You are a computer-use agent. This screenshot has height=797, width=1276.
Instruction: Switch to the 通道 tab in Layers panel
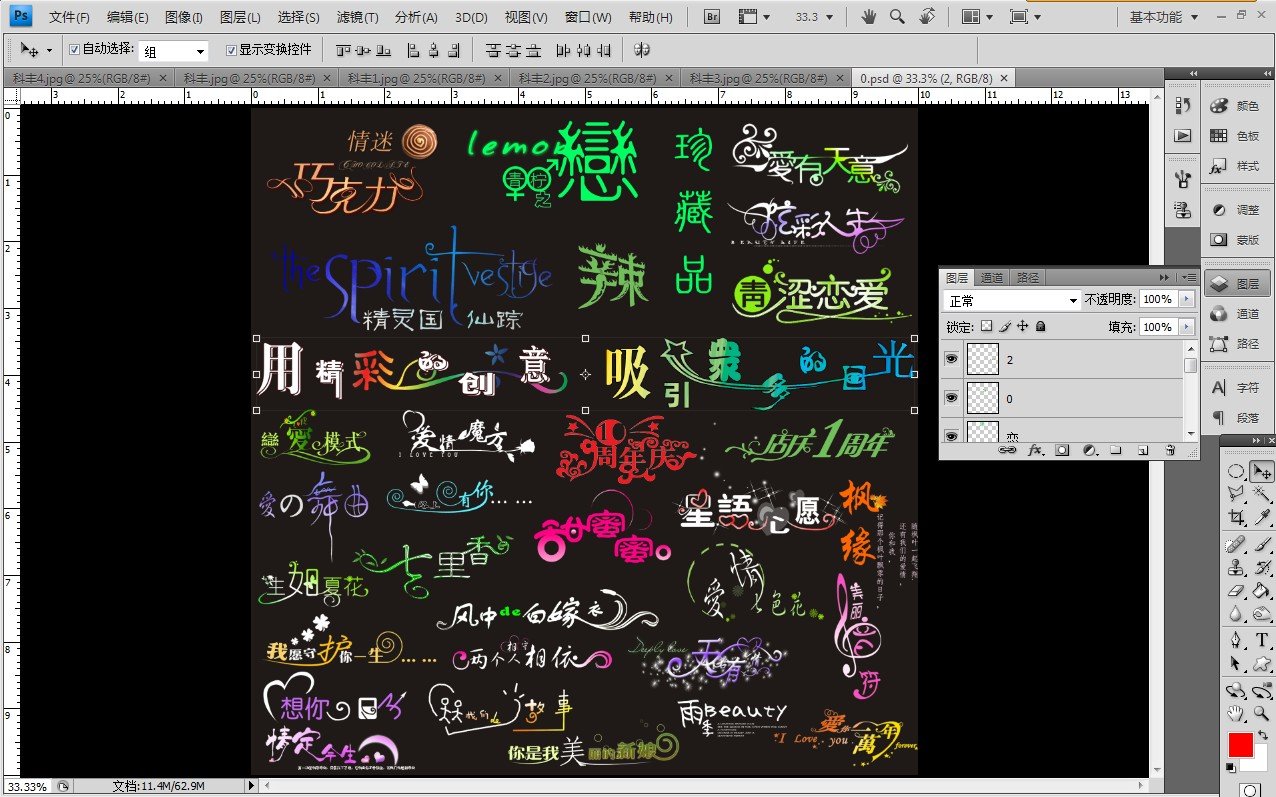(991, 278)
